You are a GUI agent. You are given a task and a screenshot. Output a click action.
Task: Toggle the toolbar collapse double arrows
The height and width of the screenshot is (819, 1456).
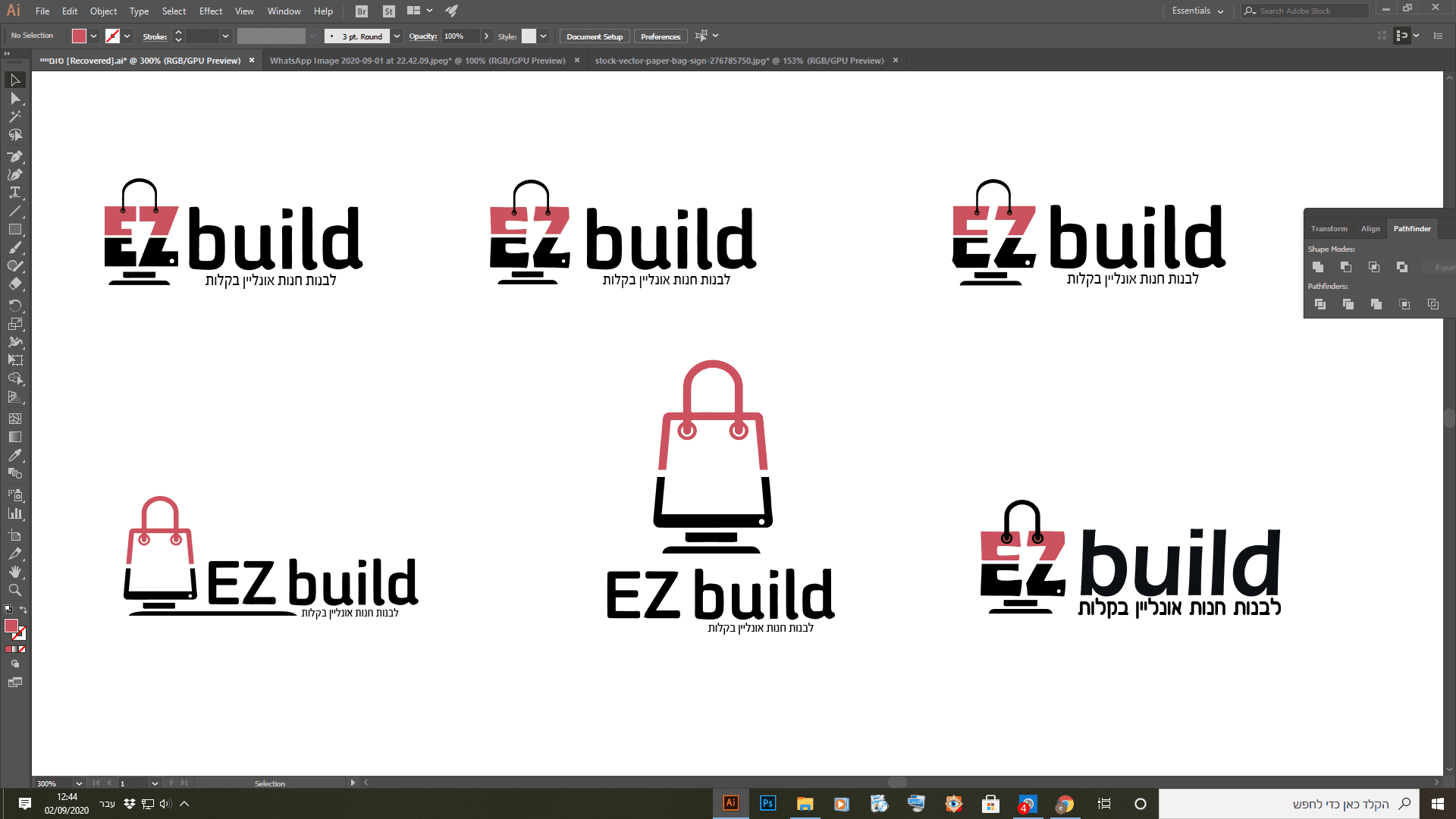[x=7, y=53]
